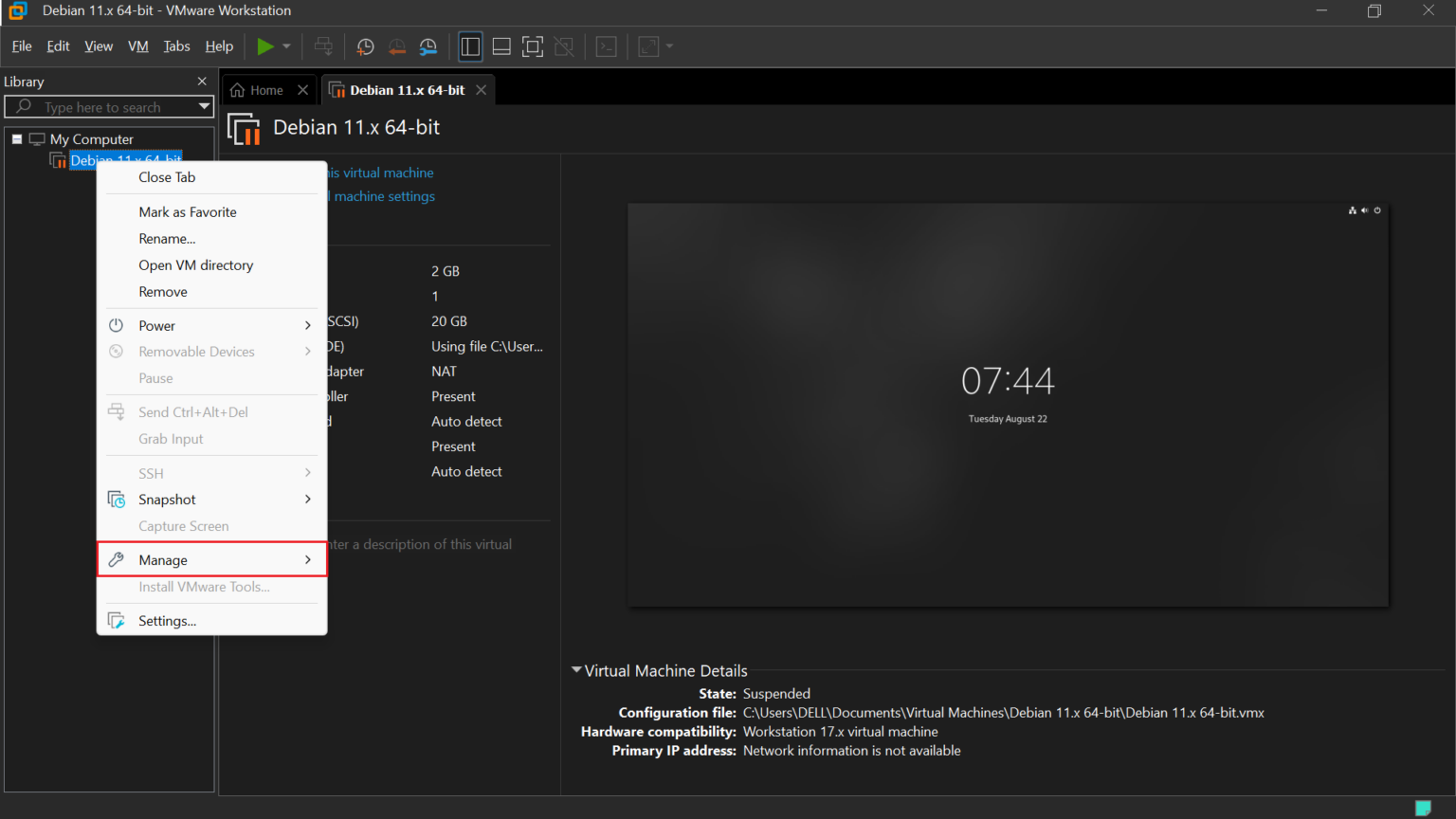
Task: Click the network adapter icon in VM preview
Action: pos(1352,210)
